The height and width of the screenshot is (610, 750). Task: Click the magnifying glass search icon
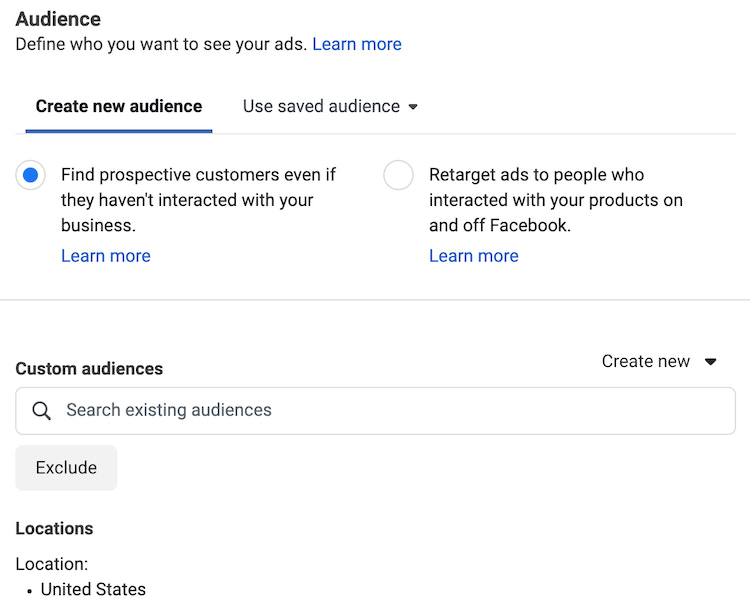[x=41, y=411]
